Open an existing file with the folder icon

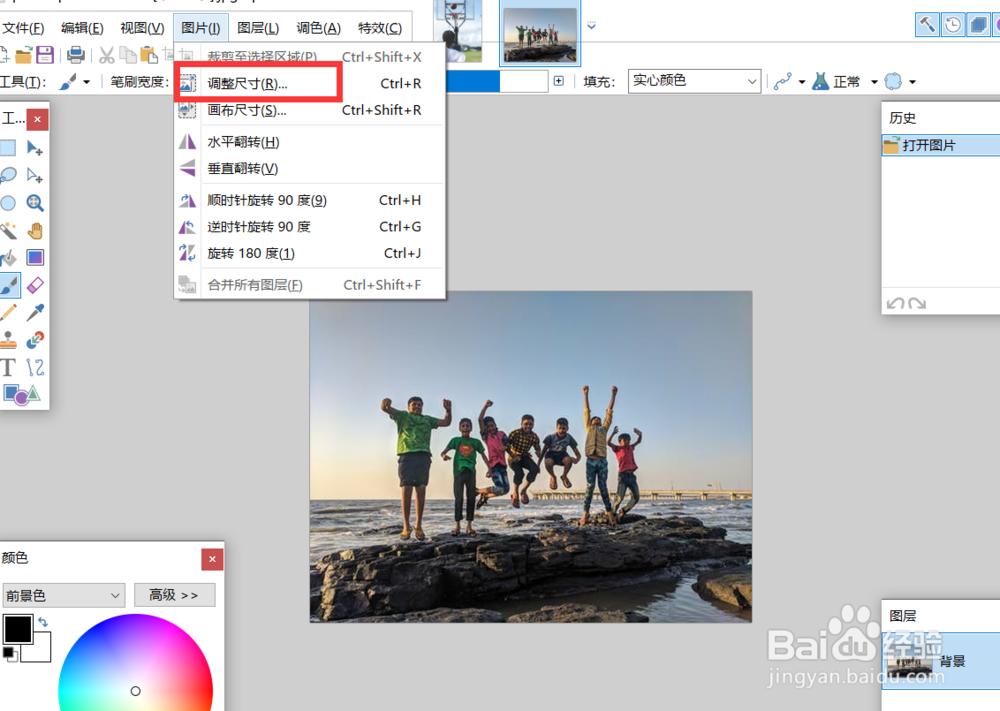pyautogui.click(x=24, y=55)
